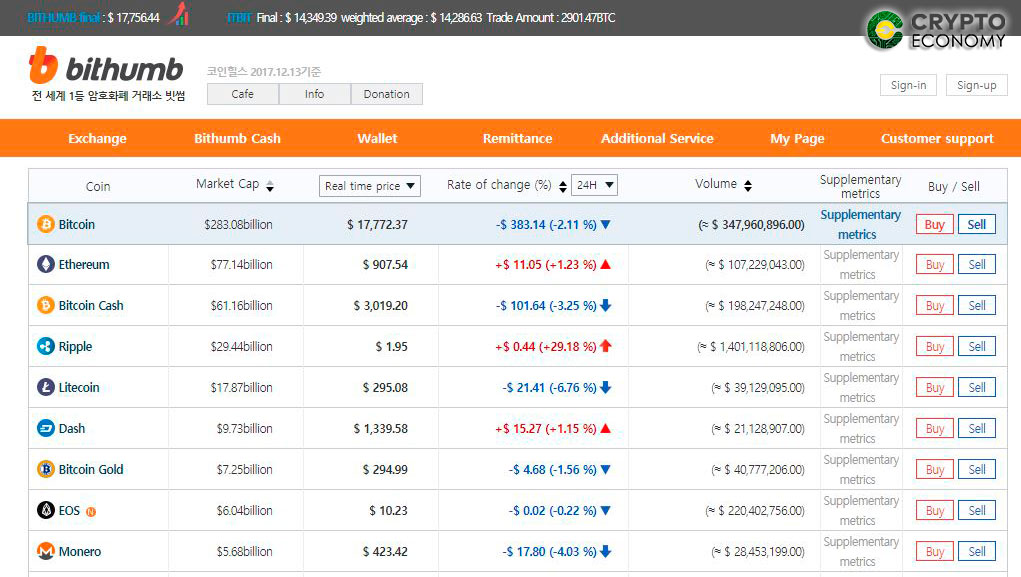Click Ripple's red up arrow indicator
The width and height of the screenshot is (1021, 577).
[606, 346]
